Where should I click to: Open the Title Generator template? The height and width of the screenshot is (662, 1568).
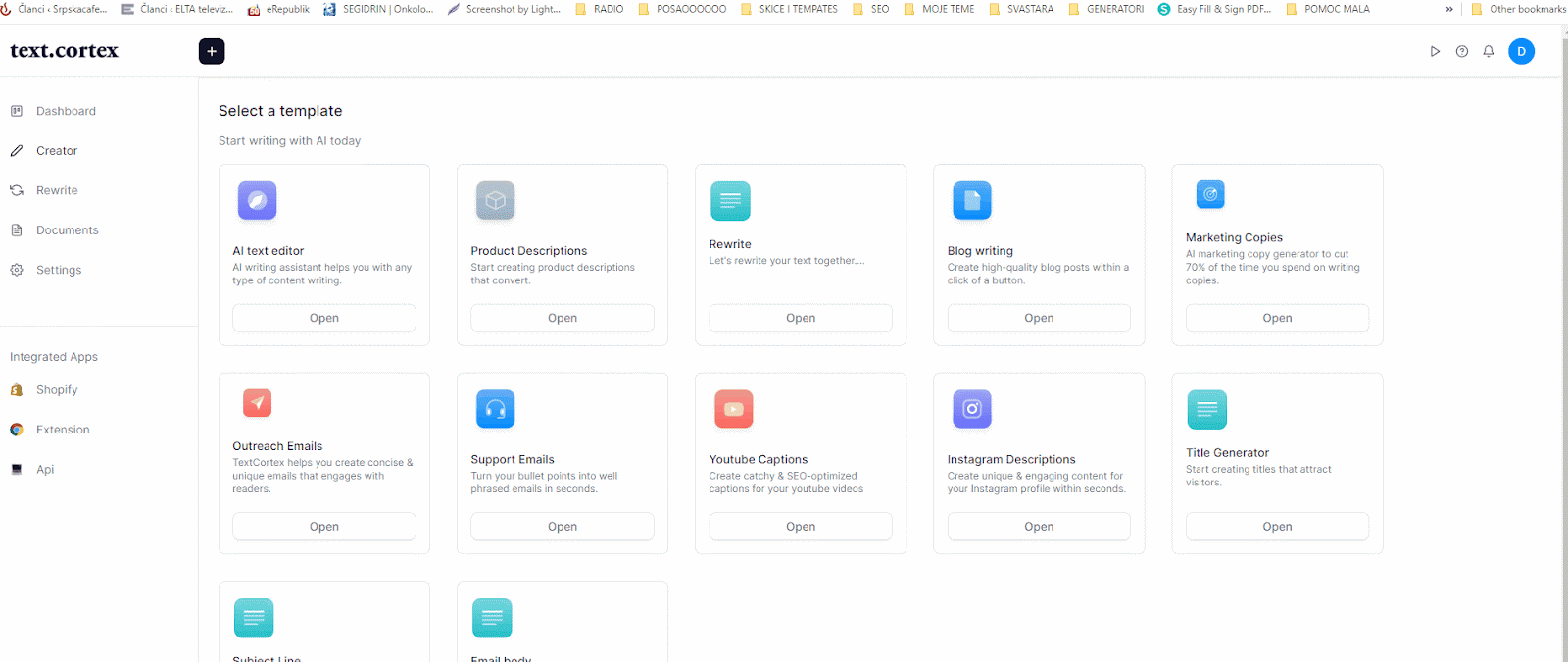(x=1276, y=527)
